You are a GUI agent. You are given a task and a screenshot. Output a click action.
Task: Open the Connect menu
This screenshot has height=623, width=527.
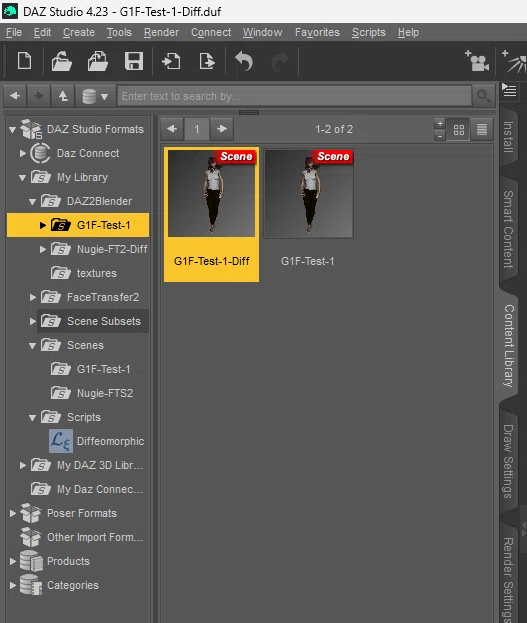(x=211, y=32)
